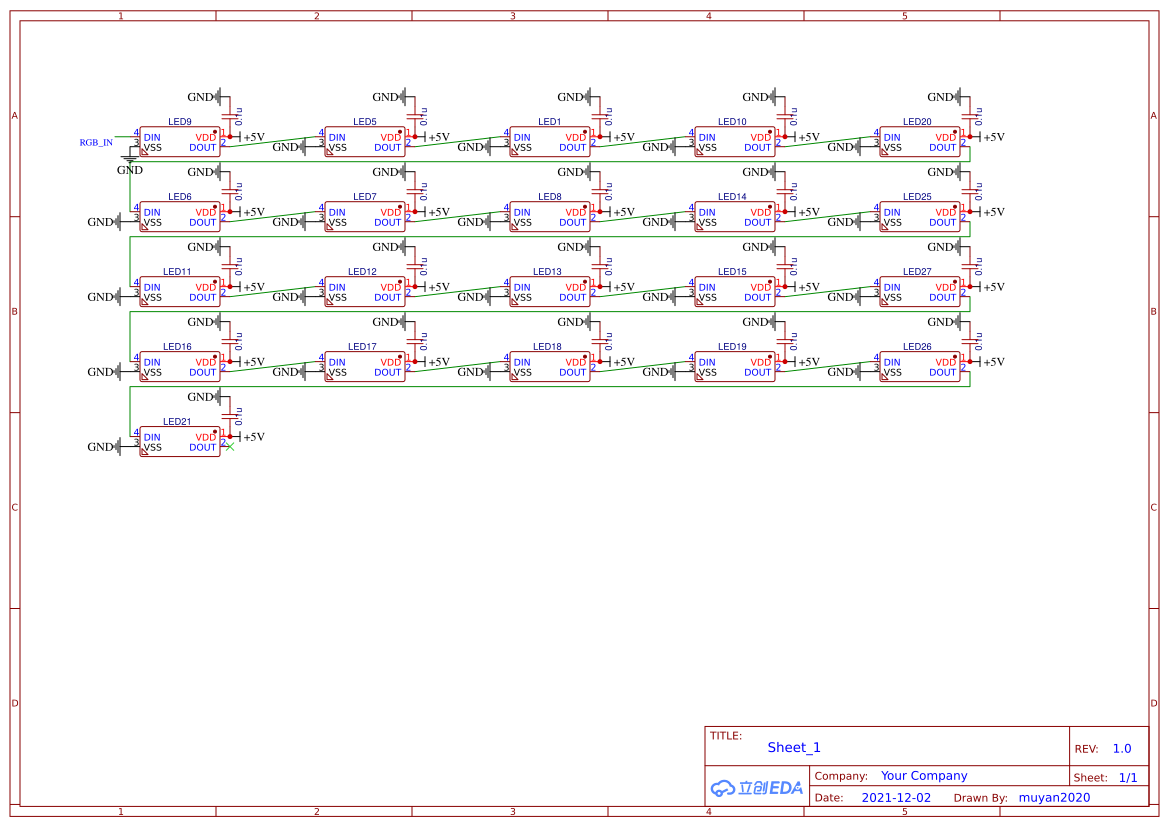Click the ground symbol below RGB_IN
The width and height of the screenshot is (1169, 827).
click(x=130, y=158)
